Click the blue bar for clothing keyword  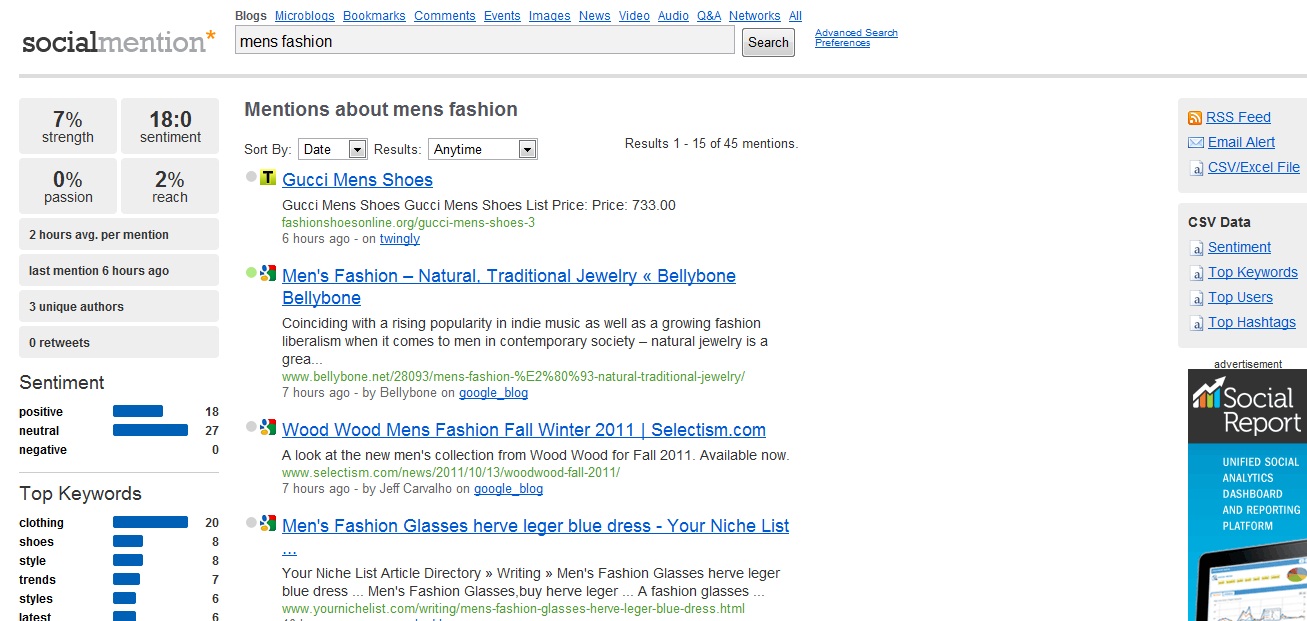[150, 522]
